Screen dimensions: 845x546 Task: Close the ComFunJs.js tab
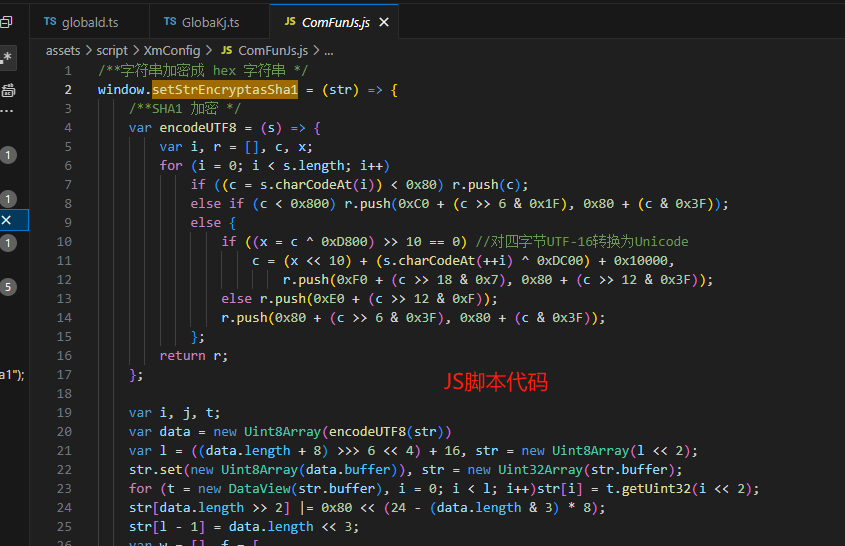pyautogui.click(x=384, y=22)
